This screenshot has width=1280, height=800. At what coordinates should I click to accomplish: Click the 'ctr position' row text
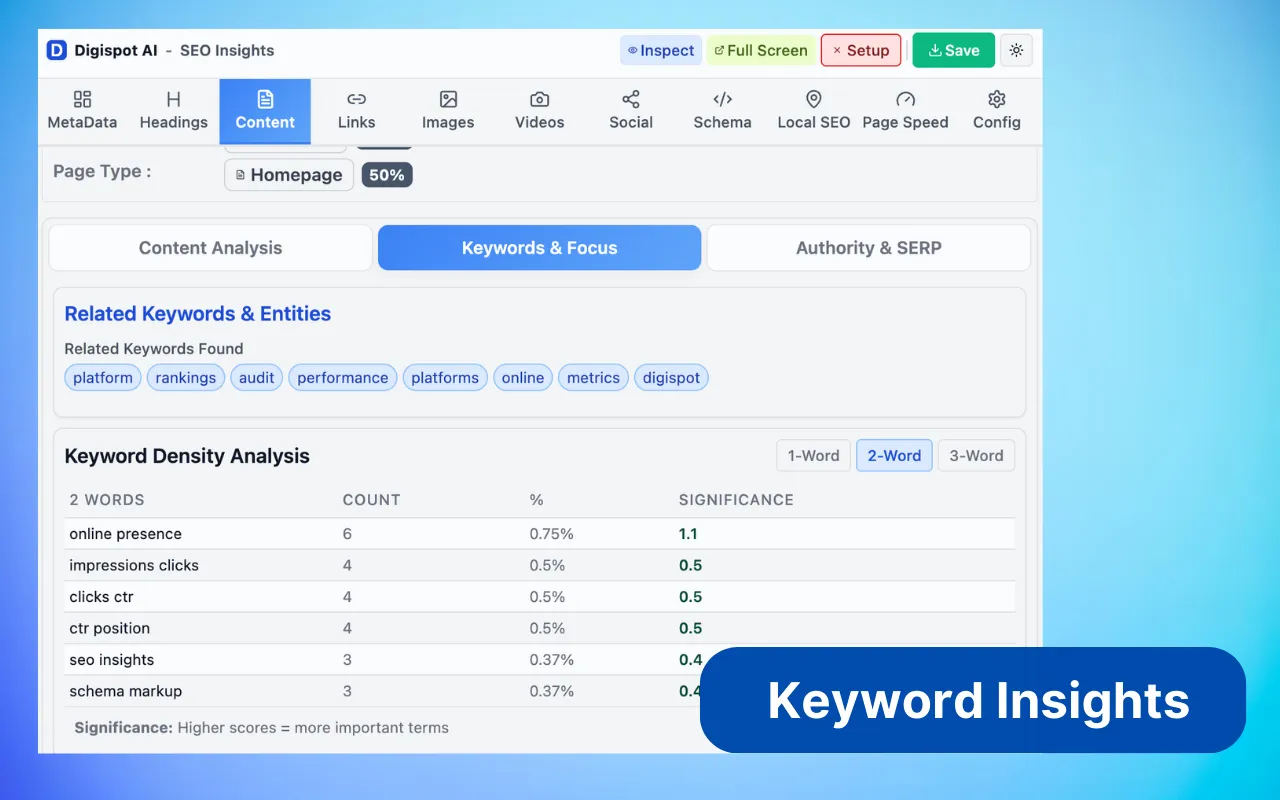click(x=110, y=628)
